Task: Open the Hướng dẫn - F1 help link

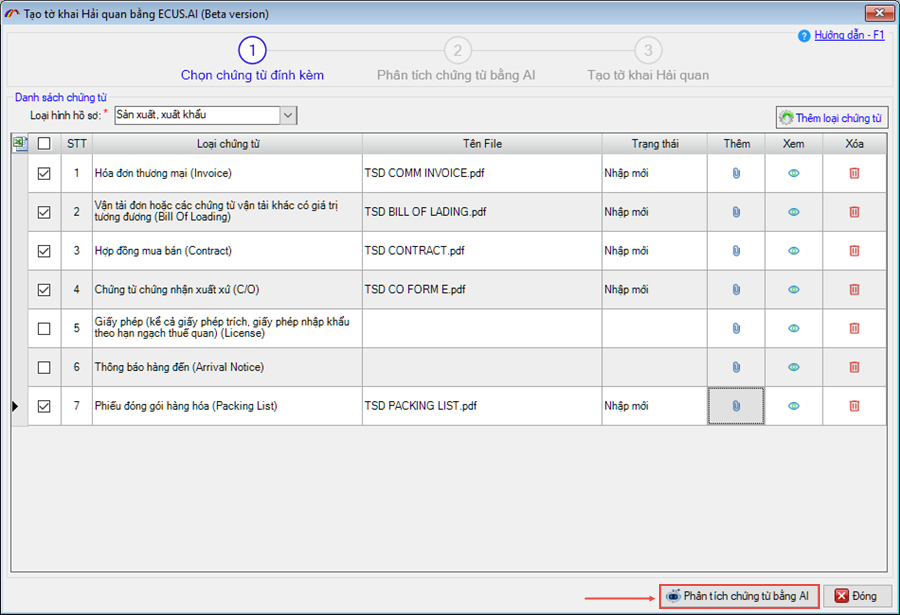Action: tap(848, 35)
